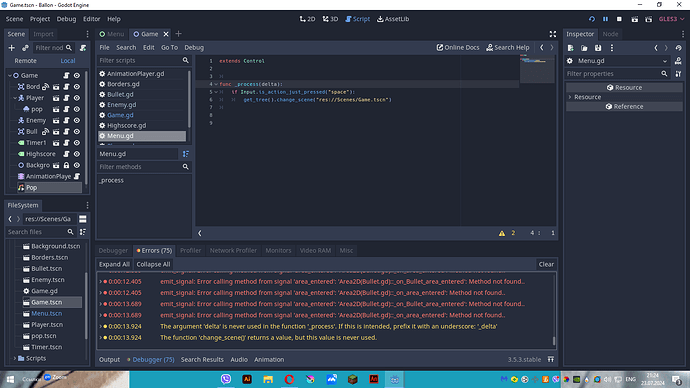
Task: Toggle the alphabetical method sort icon
Action: click(186, 154)
